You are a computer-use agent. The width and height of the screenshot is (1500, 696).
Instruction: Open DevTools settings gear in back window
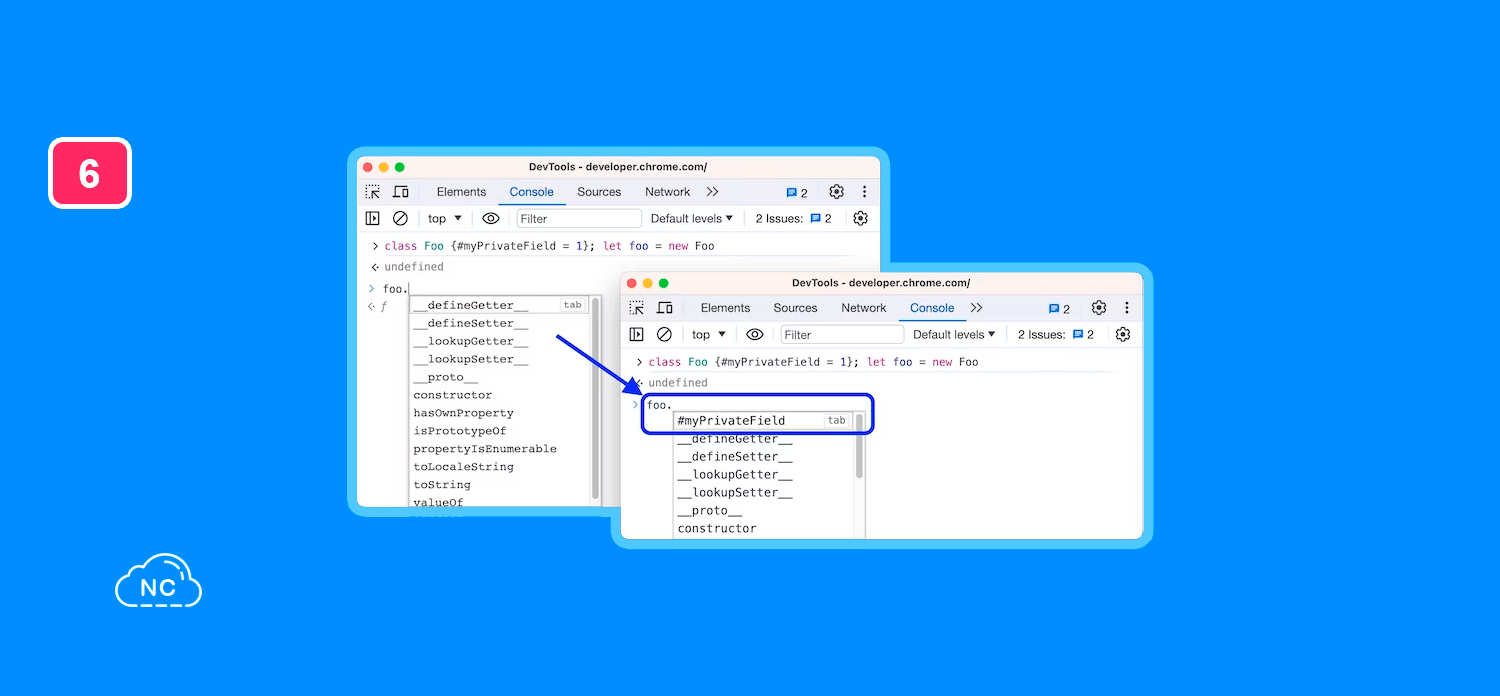(836, 192)
